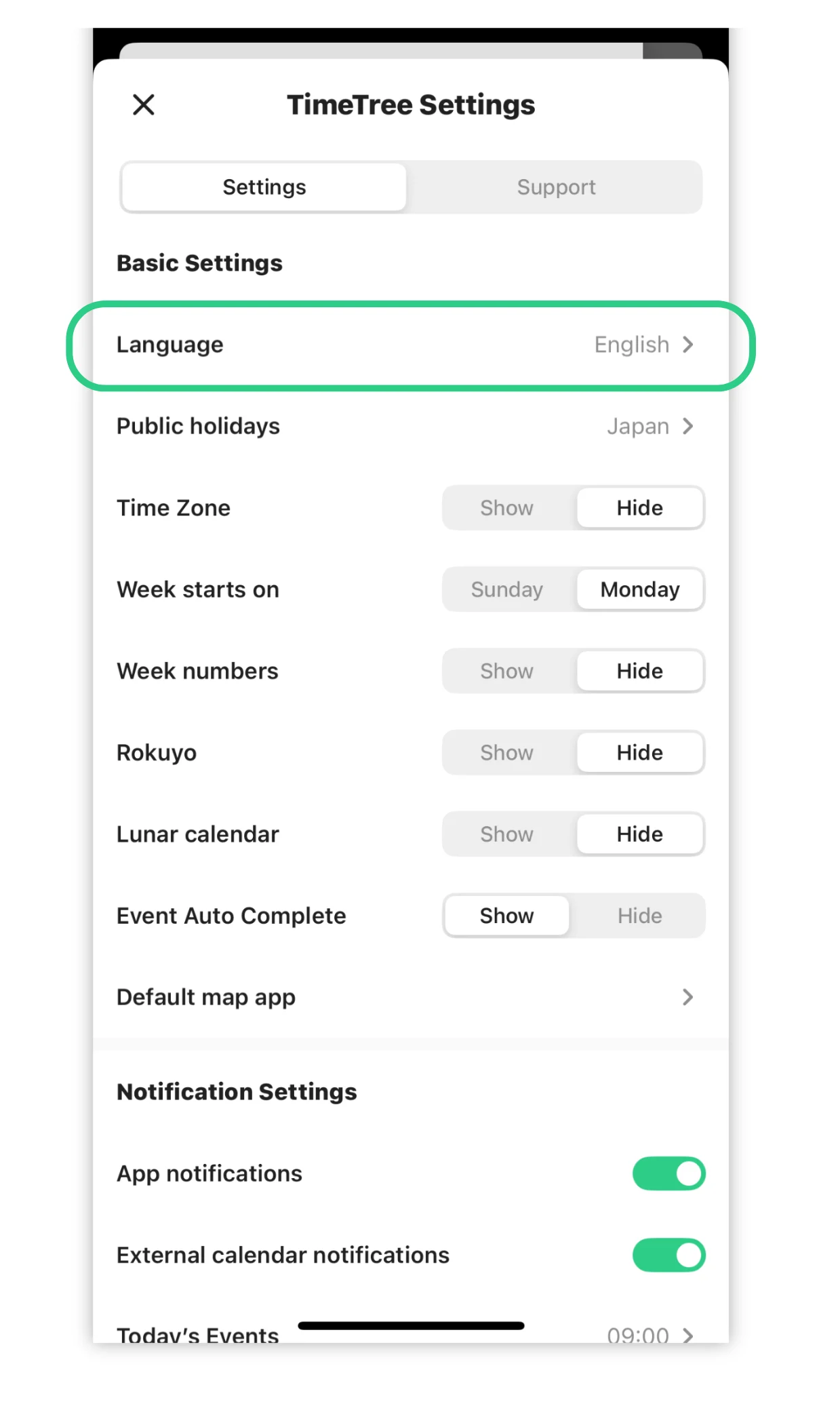
Task: Expand the Default map app chevron
Action: pyautogui.click(x=688, y=997)
